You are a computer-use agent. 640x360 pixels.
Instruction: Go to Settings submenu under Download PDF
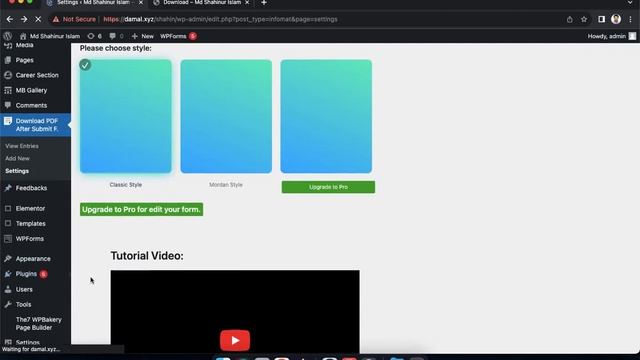[17, 171]
